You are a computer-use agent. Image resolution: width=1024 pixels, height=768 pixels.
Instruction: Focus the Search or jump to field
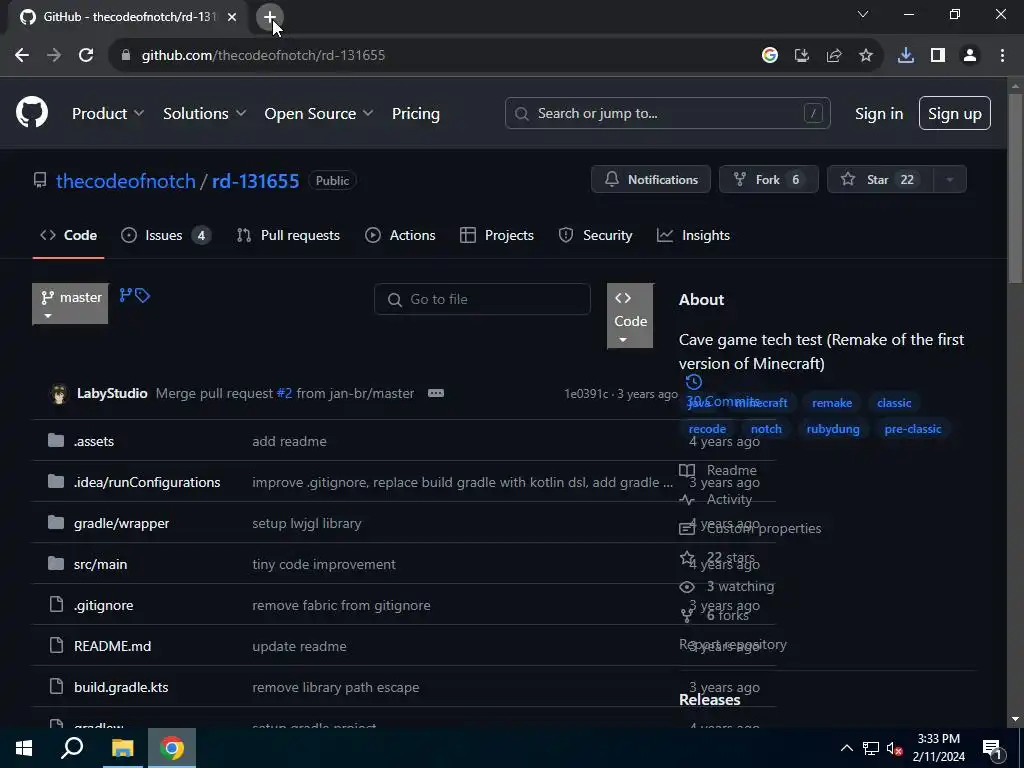667,114
